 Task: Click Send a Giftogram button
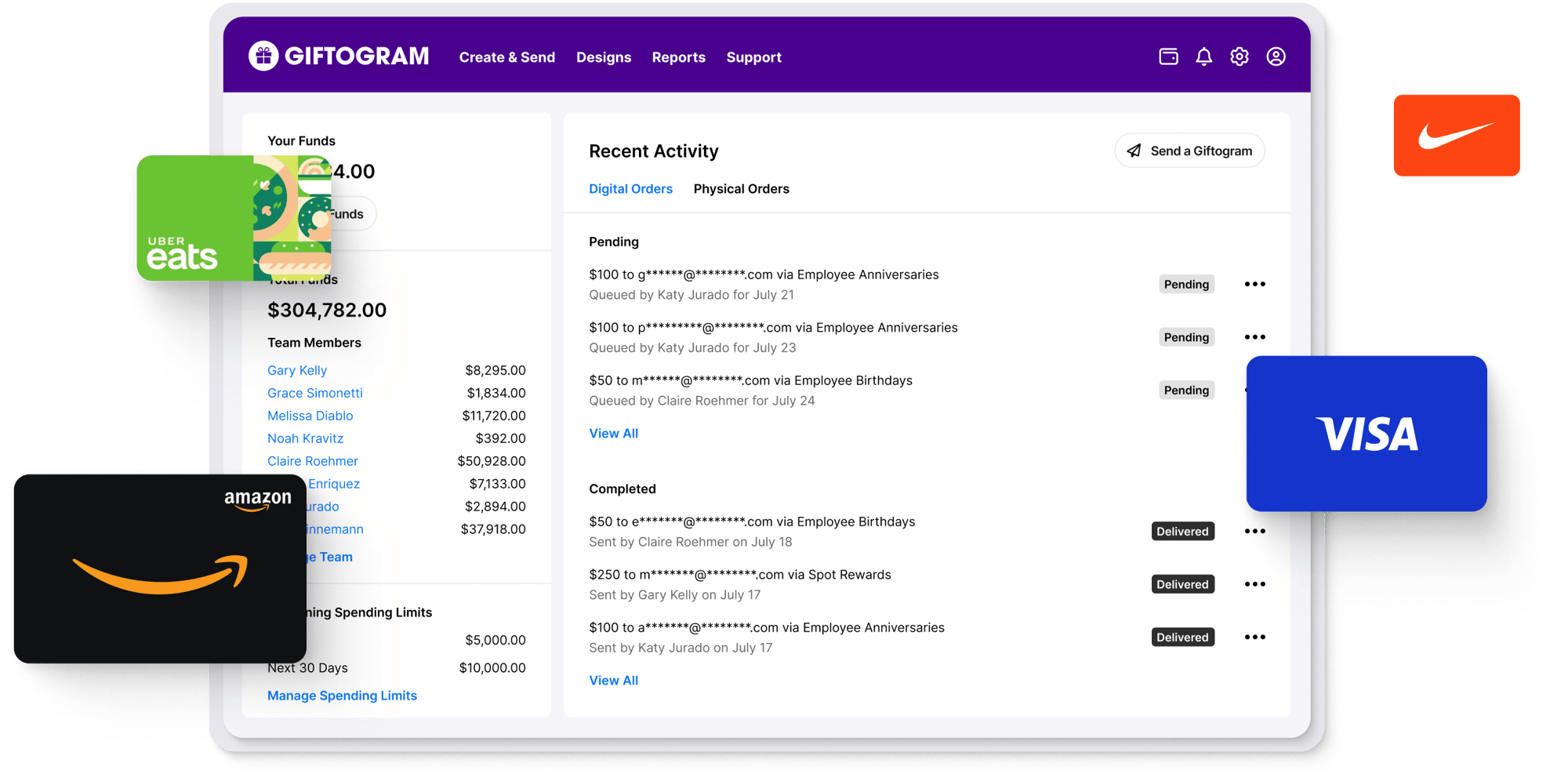coord(1189,151)
